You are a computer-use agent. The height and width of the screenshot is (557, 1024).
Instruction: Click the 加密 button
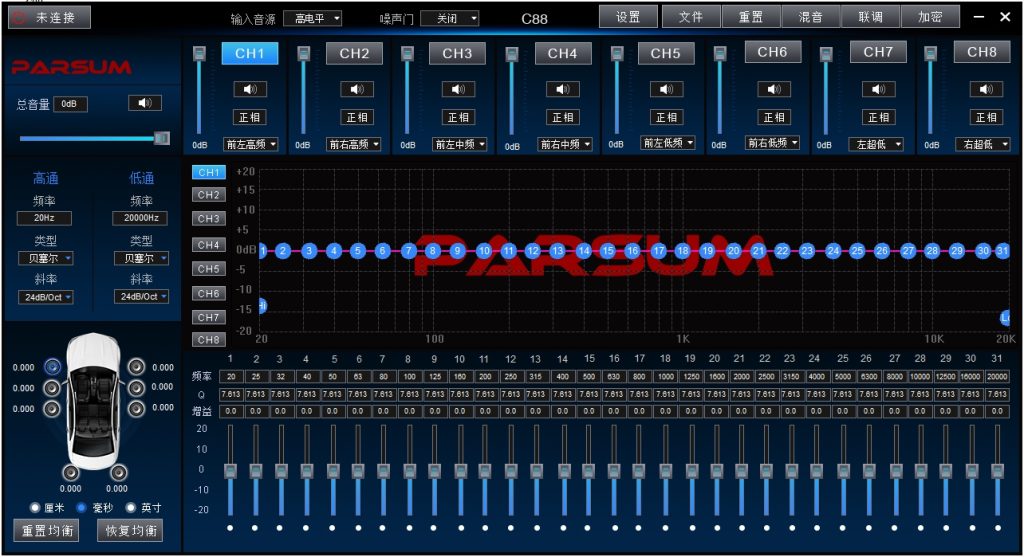pos(931,17)
